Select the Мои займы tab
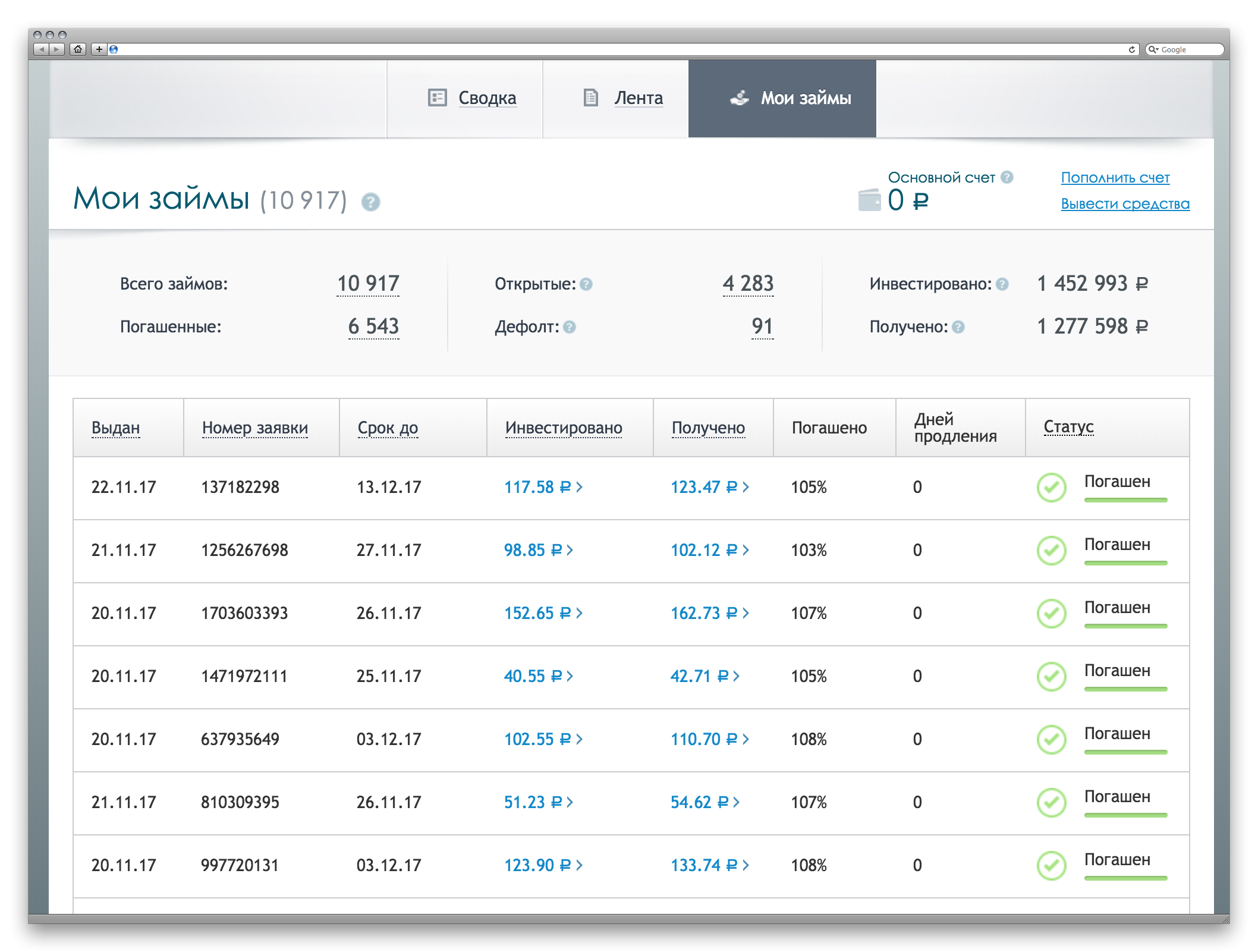 pos(782,98)
